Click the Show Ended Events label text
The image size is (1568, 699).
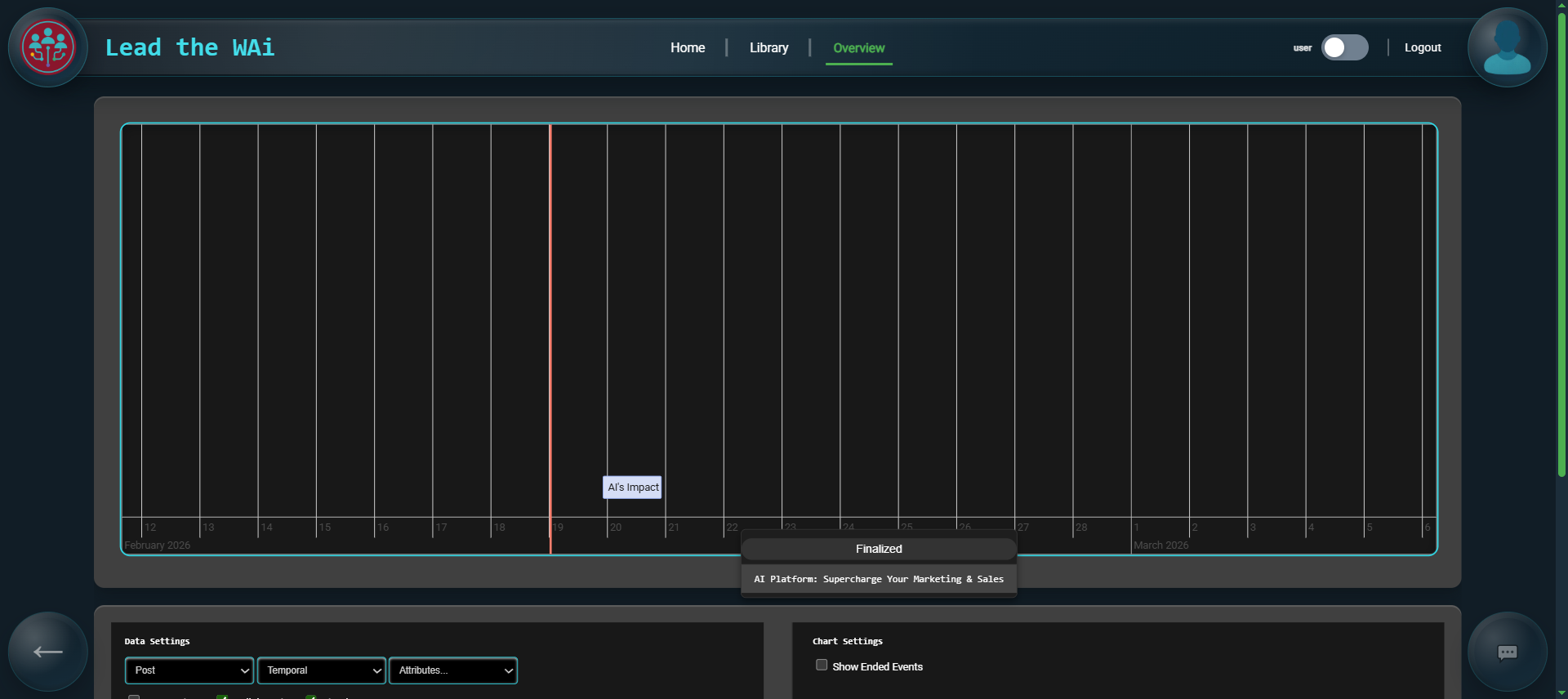click(x=878, y=667)
